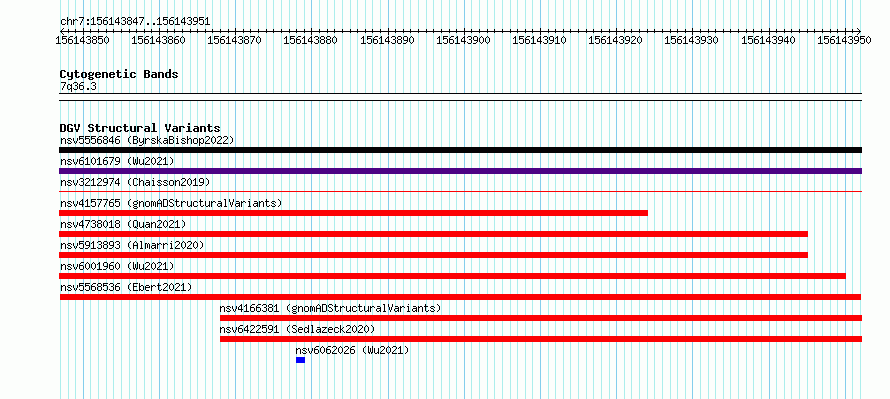The height and width of the screenshot is (399, 890).
Task: Click the red nsv5568536 variant bar
Action: click(460, 297)
